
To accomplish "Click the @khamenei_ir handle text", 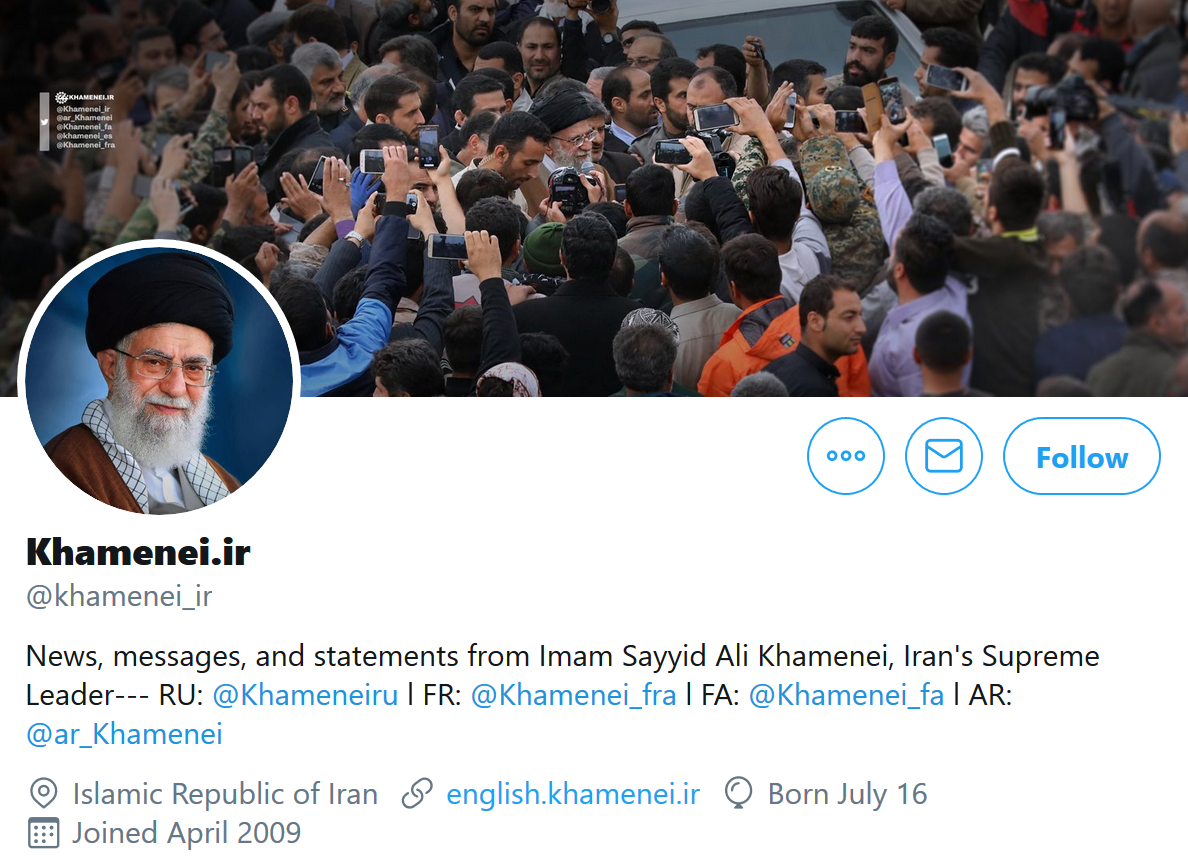I will click(x=119, y=596).
